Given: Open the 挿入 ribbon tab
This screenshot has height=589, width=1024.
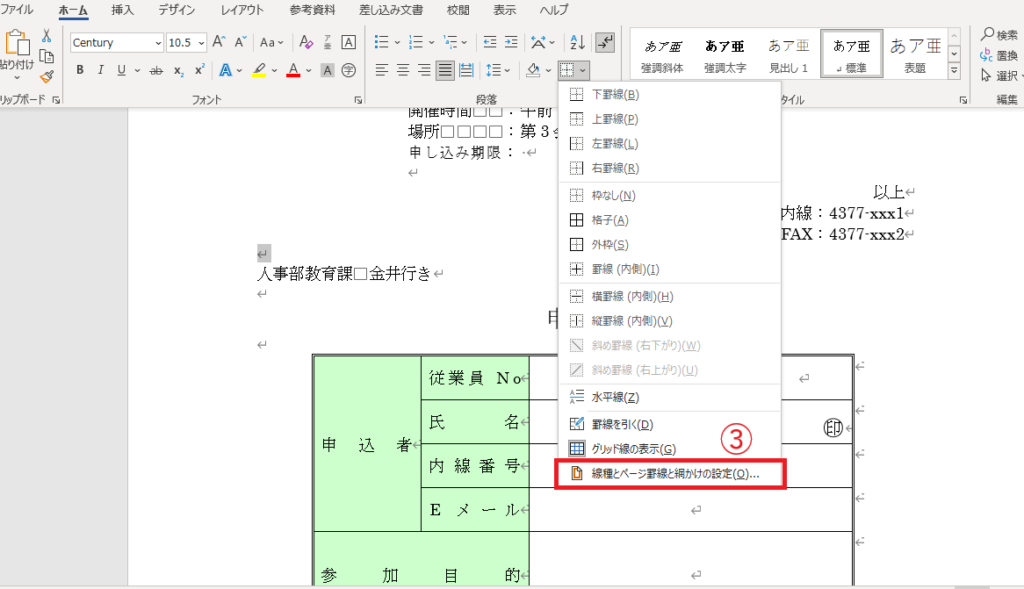Looking at the screenshot, I should 123,10.
